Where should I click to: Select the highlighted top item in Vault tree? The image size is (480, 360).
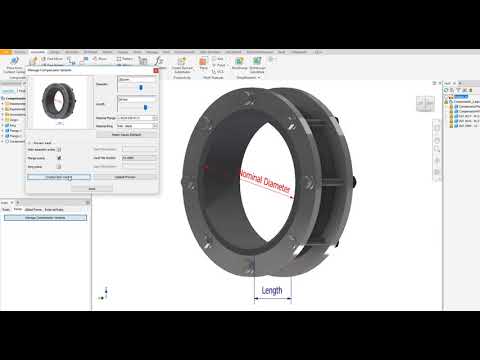pos(461,97)
